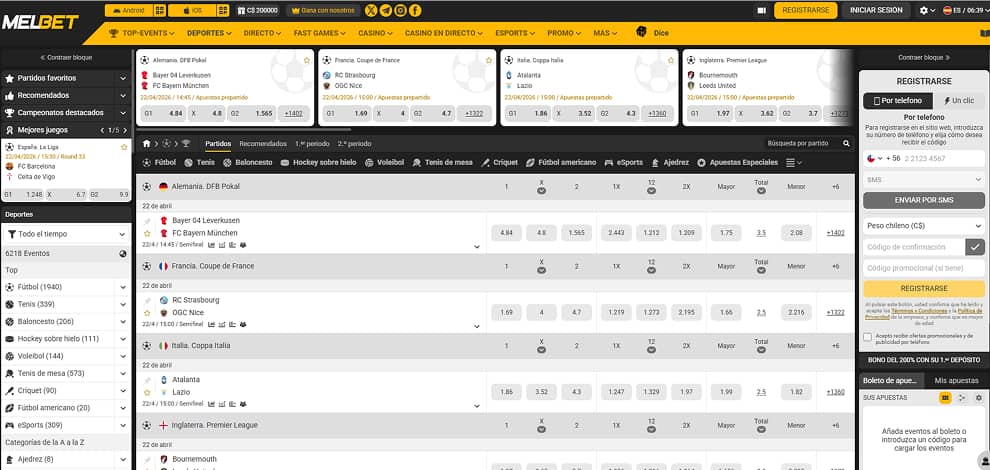This screenshot has height=470, width=990.
Task: Click the MELBET logo
Action: pyautogui.click(x=40, y=23)
